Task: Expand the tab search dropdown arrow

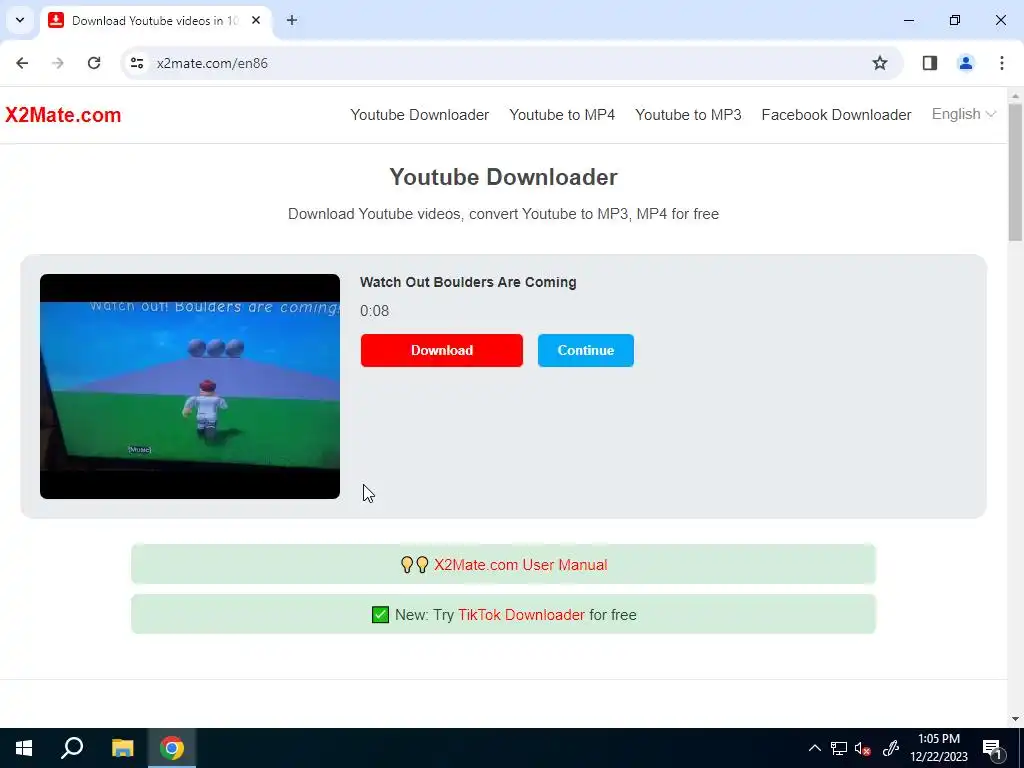Action: pyautogui.click(x=20, y=21)
